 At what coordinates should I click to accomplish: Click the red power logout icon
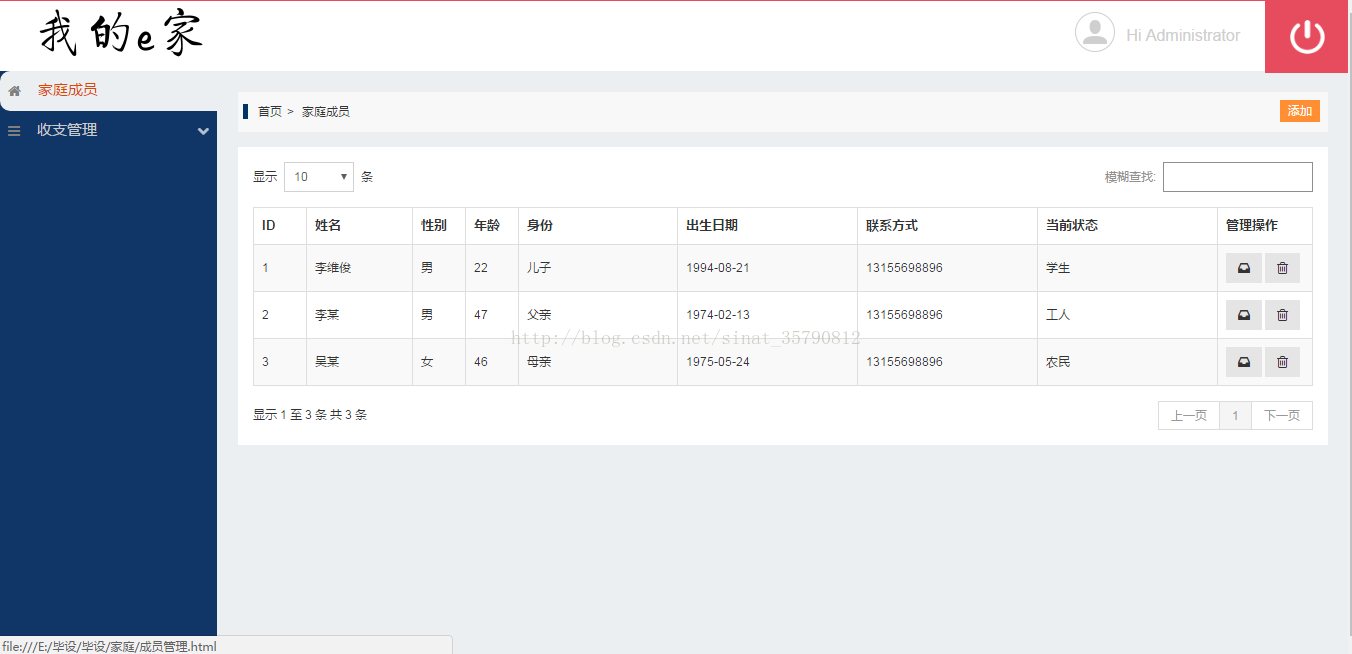pyautogui.click(x=1307, y=37)
